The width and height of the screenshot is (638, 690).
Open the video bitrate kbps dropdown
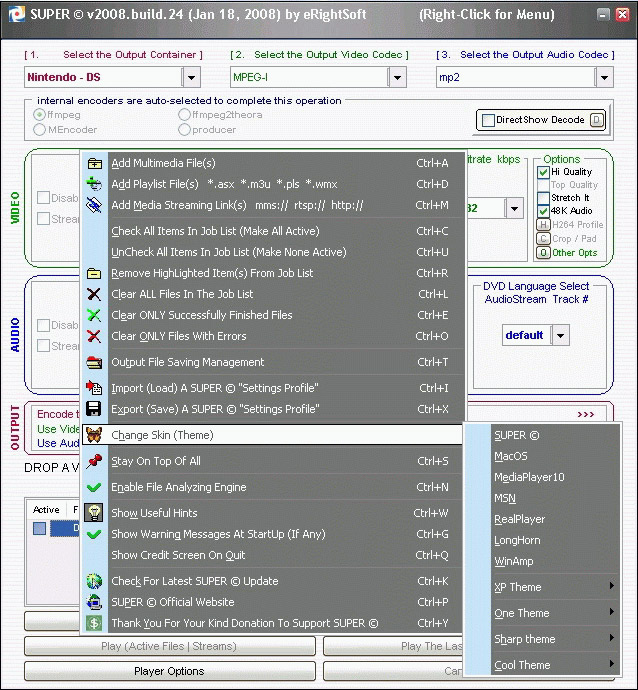coord(514,208)
